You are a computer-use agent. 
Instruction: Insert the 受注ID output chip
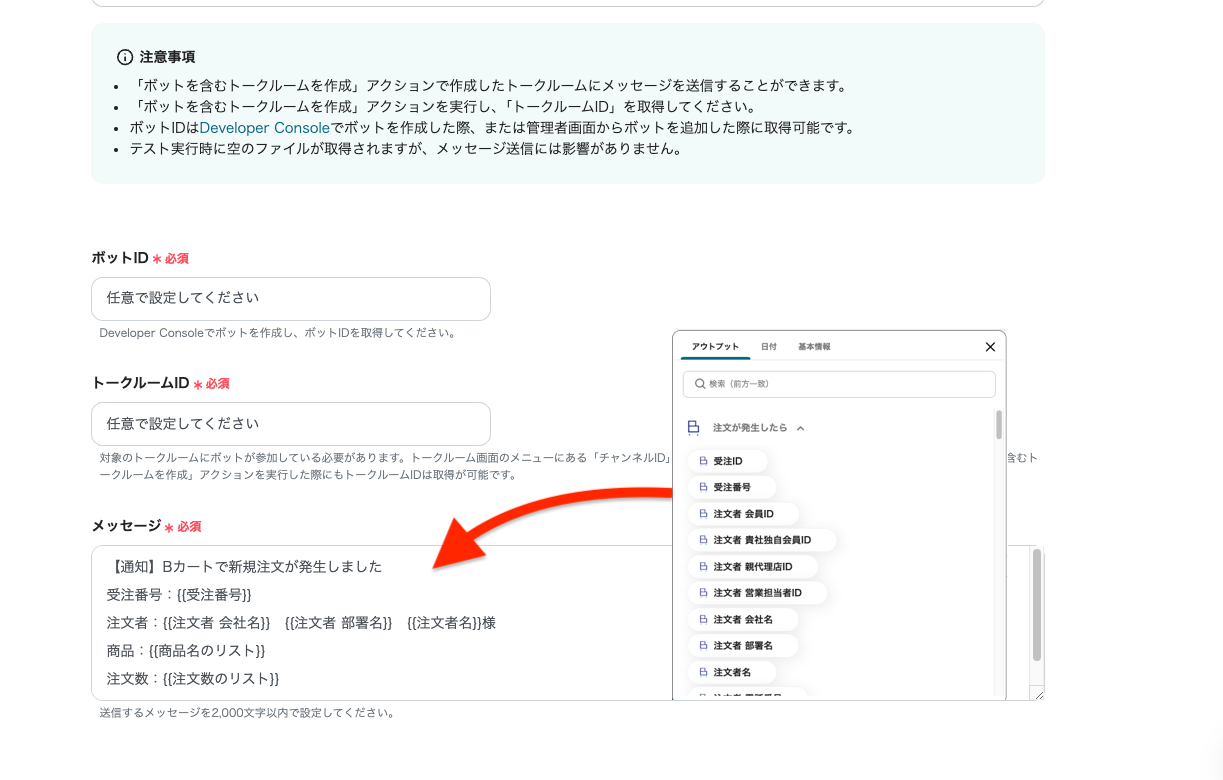(727, 461)
